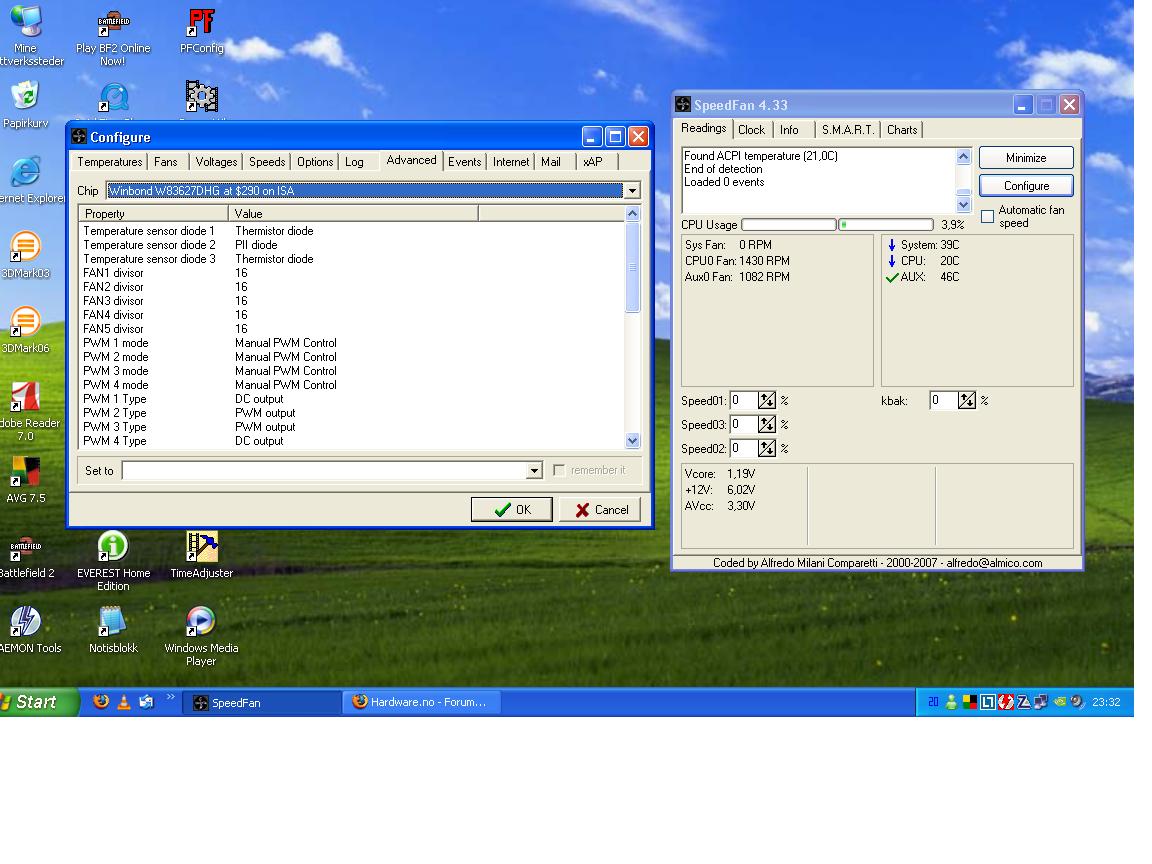
Task: Click the Value column header
Action: point(353,213)
